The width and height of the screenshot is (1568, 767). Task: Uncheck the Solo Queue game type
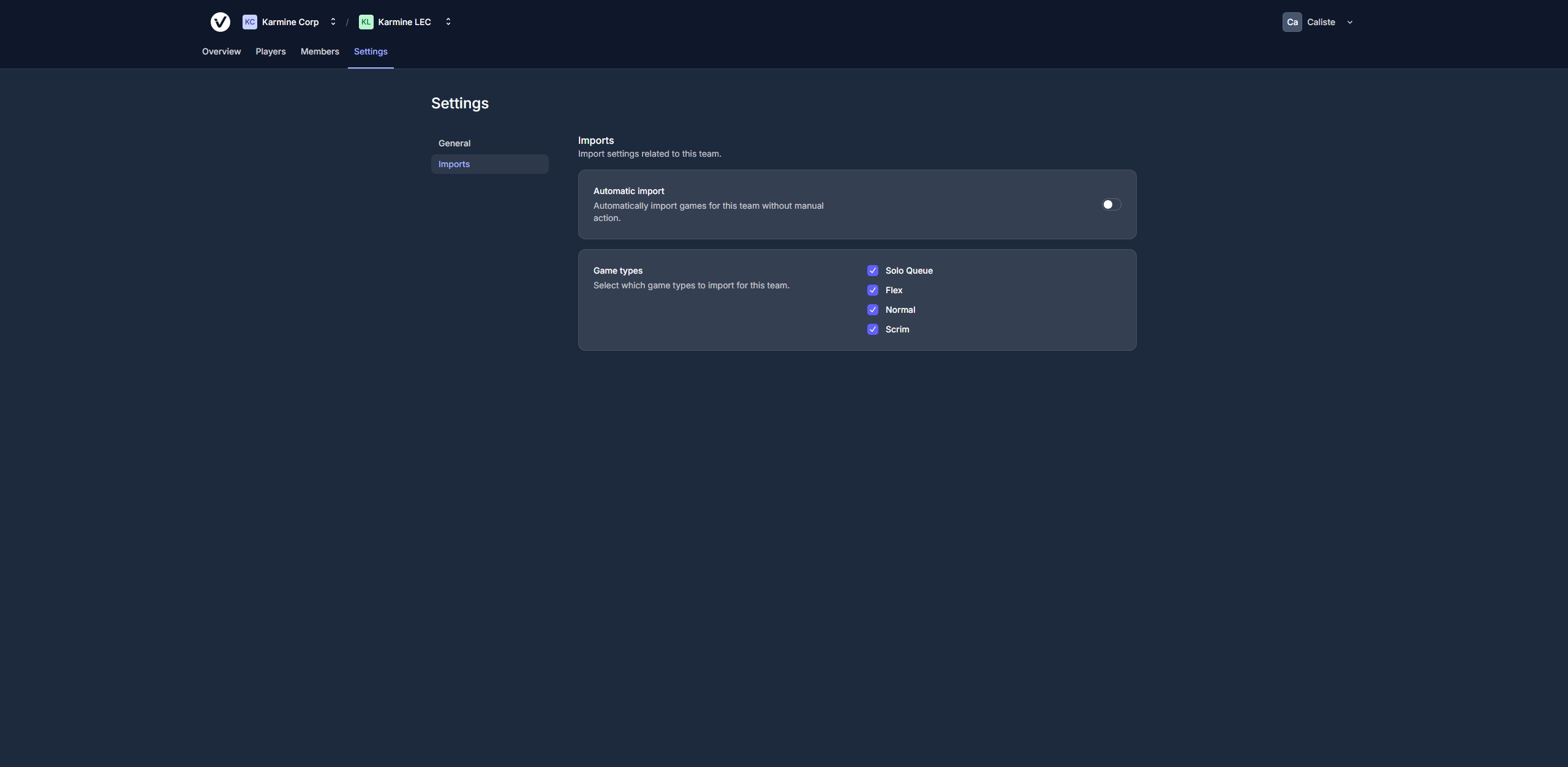[872, 270]
